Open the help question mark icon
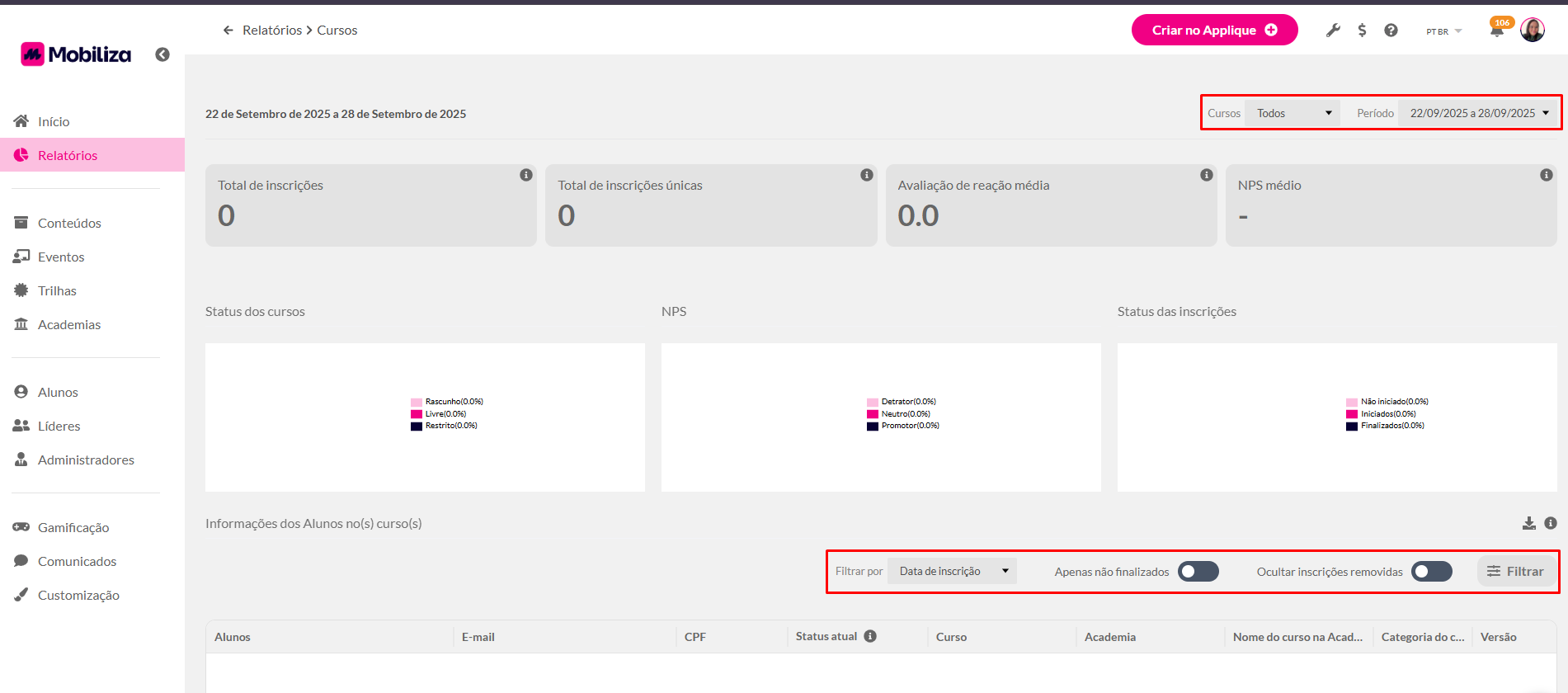Viewport: 1568px width, 693px height. coord(1391,31)
